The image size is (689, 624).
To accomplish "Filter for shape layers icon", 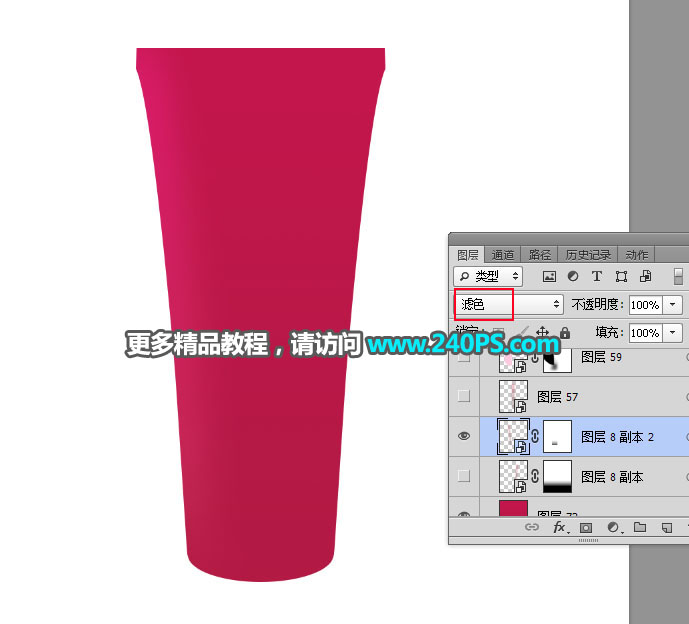I will coord(621,276).
